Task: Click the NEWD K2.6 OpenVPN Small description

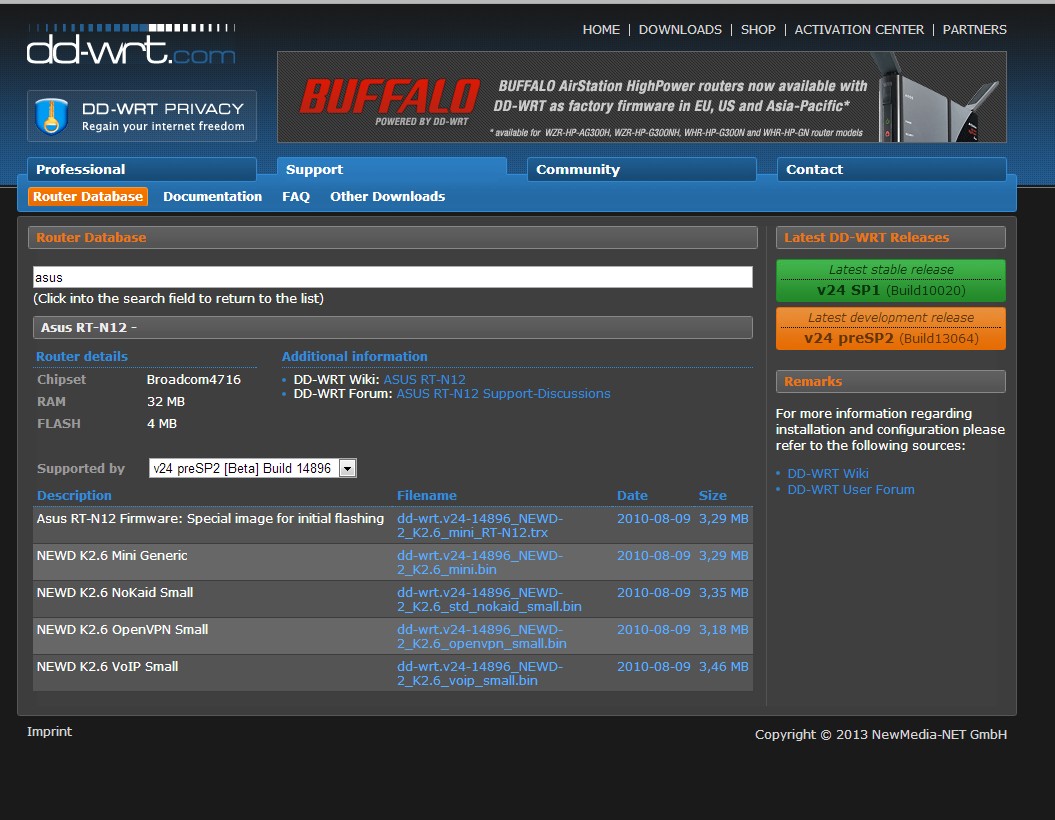Action: tap(122, 630)
